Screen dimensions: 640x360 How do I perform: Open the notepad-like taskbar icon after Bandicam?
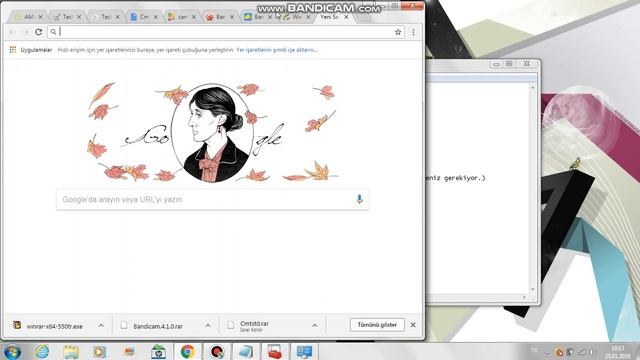click(x=246, y=352)
